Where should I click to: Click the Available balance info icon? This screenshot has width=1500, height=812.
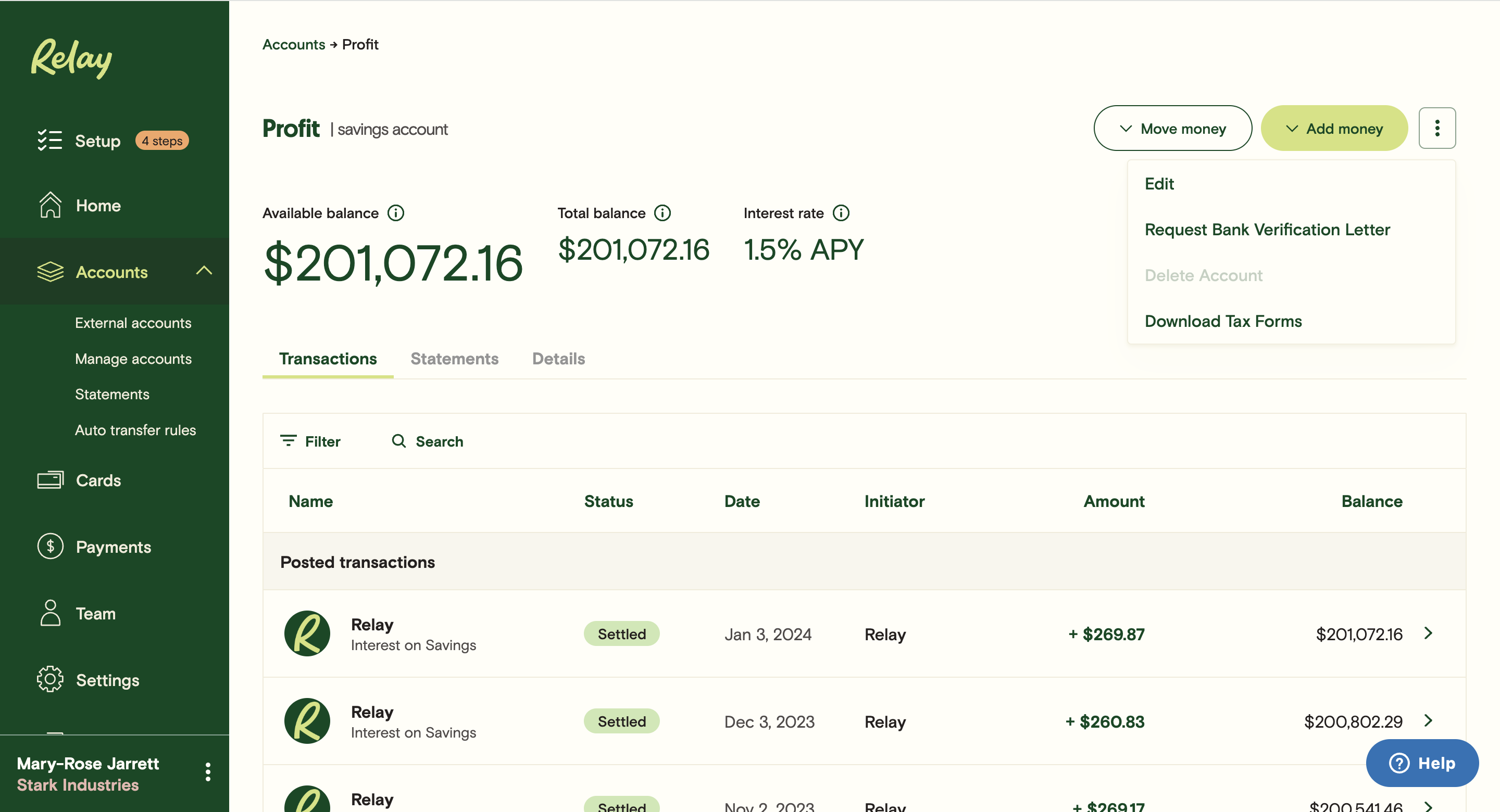click(396, 212)
